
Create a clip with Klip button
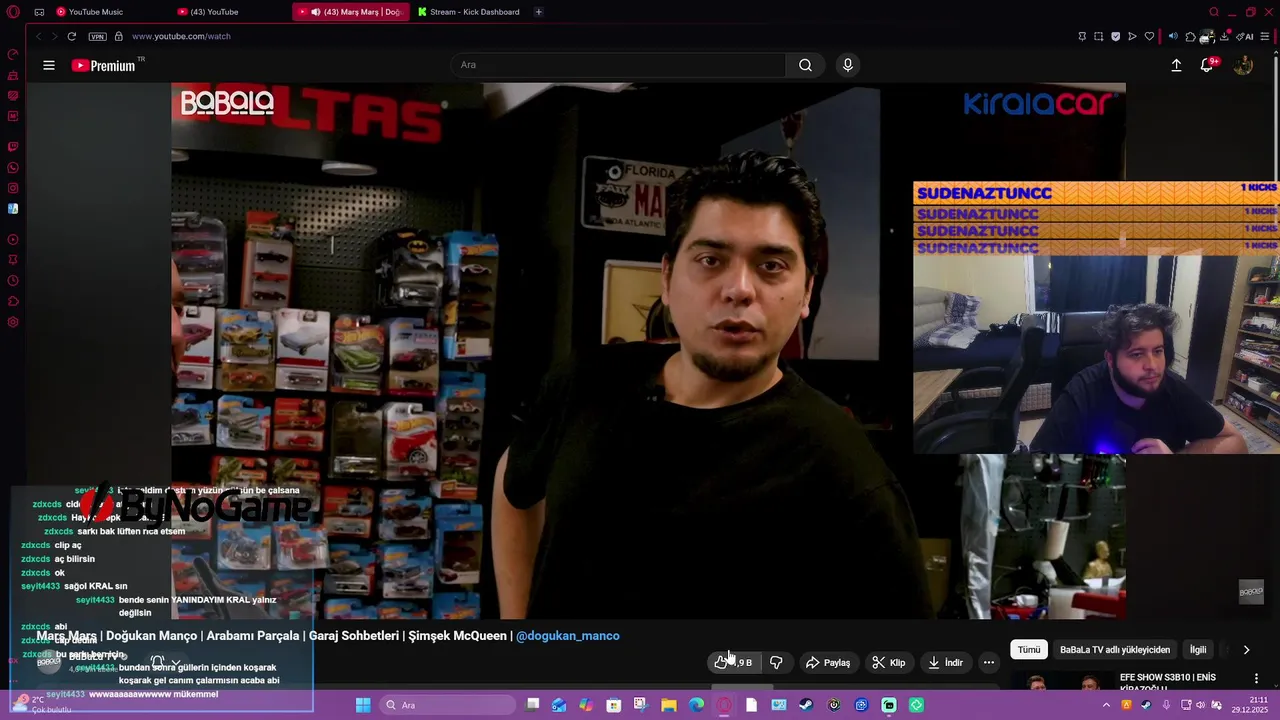[889, 662]
